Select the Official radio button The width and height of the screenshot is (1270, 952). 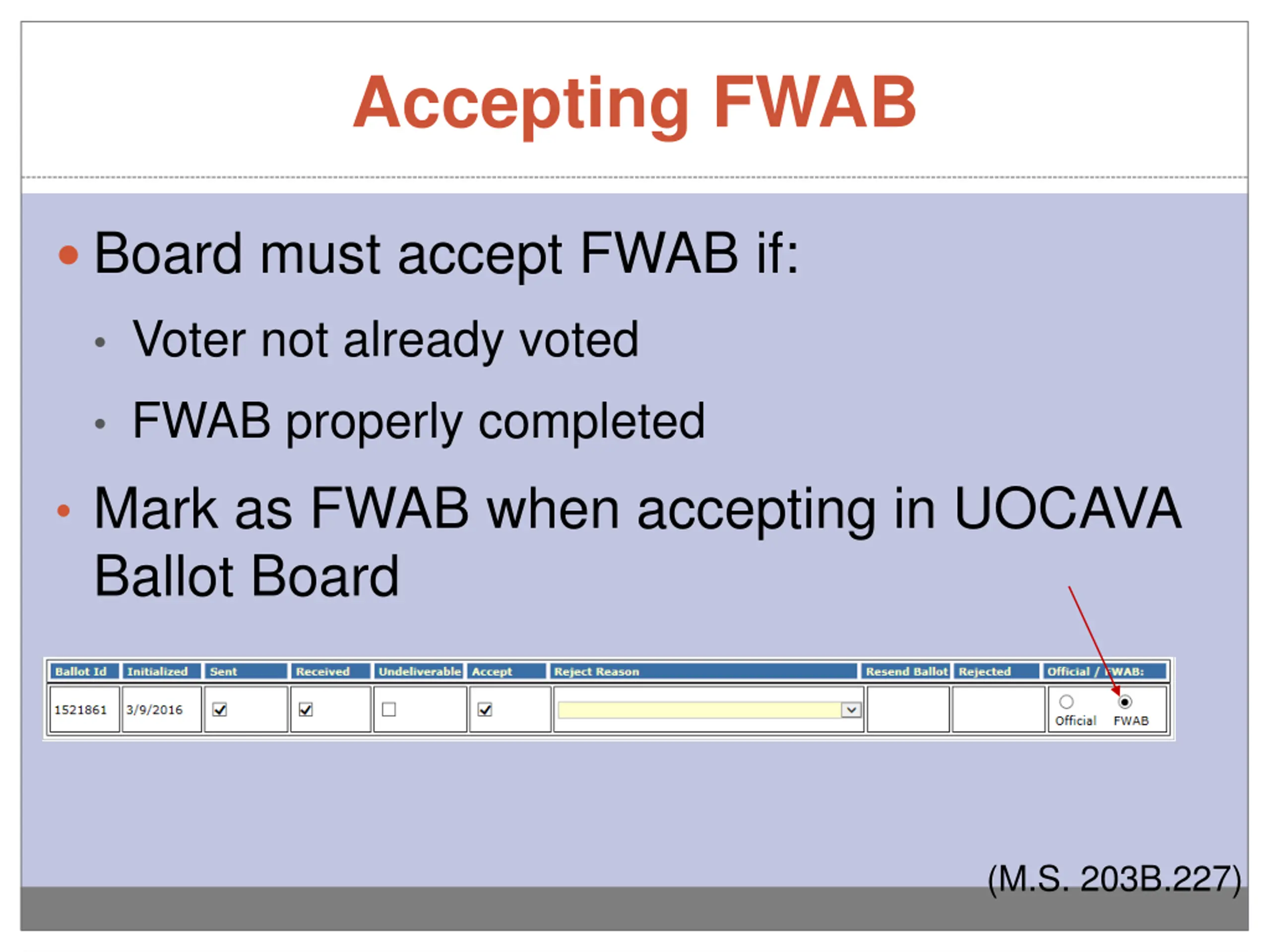pyautogui.click(x=1066, y=702)
